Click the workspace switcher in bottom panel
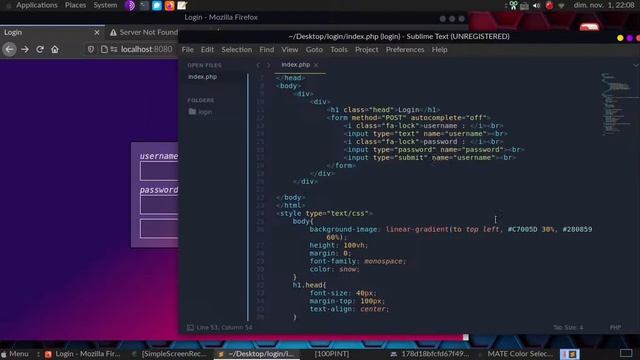The image size is (640, 360). click(x=569, y=354)
